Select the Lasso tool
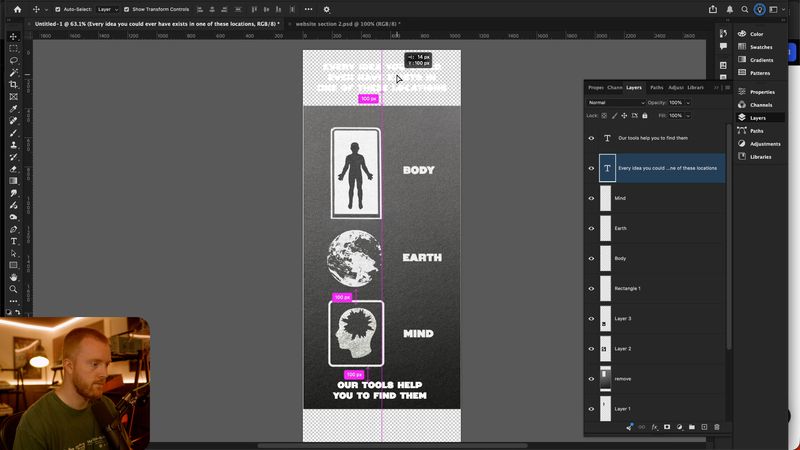This screenshot has height=450, width=800. click(x=14, y=61)
